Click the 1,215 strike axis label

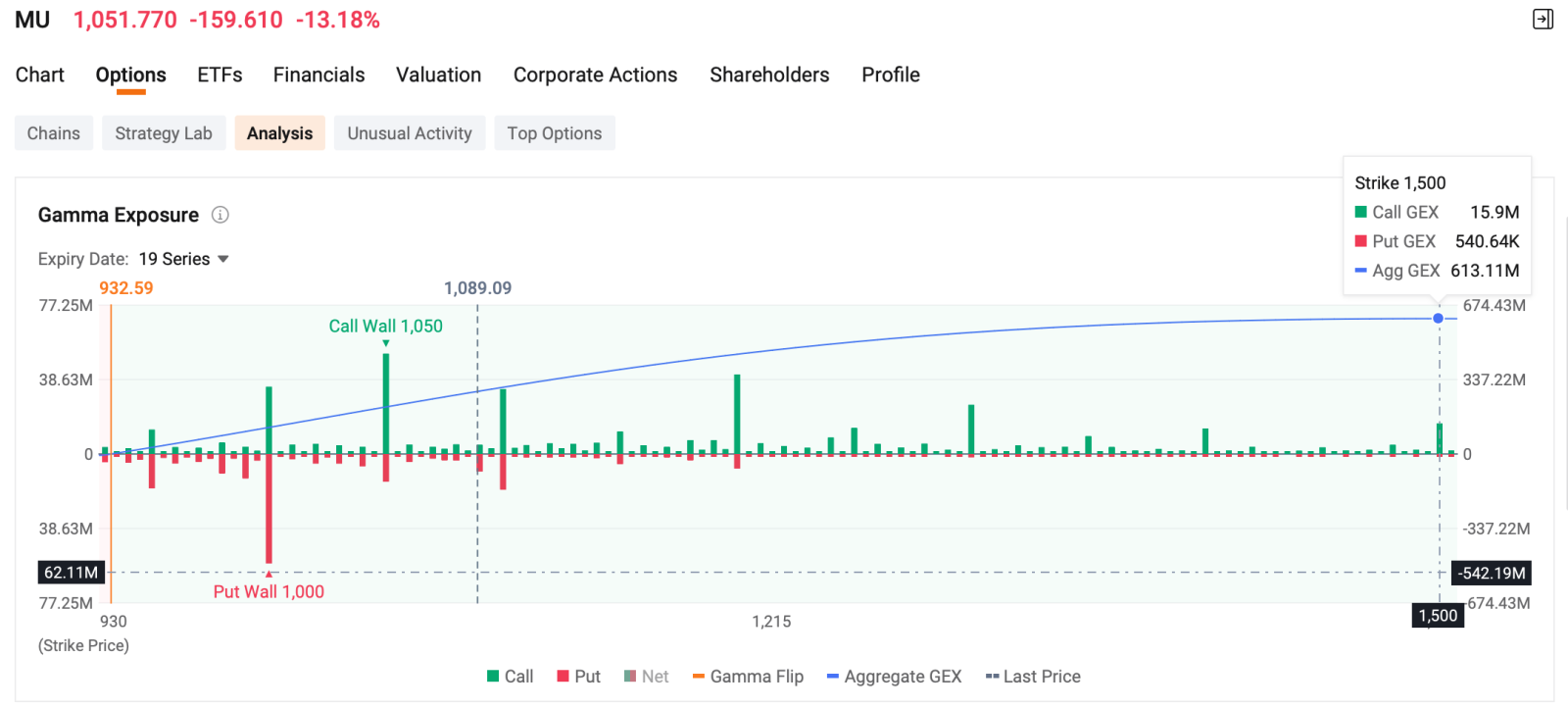tap(771, 622)
